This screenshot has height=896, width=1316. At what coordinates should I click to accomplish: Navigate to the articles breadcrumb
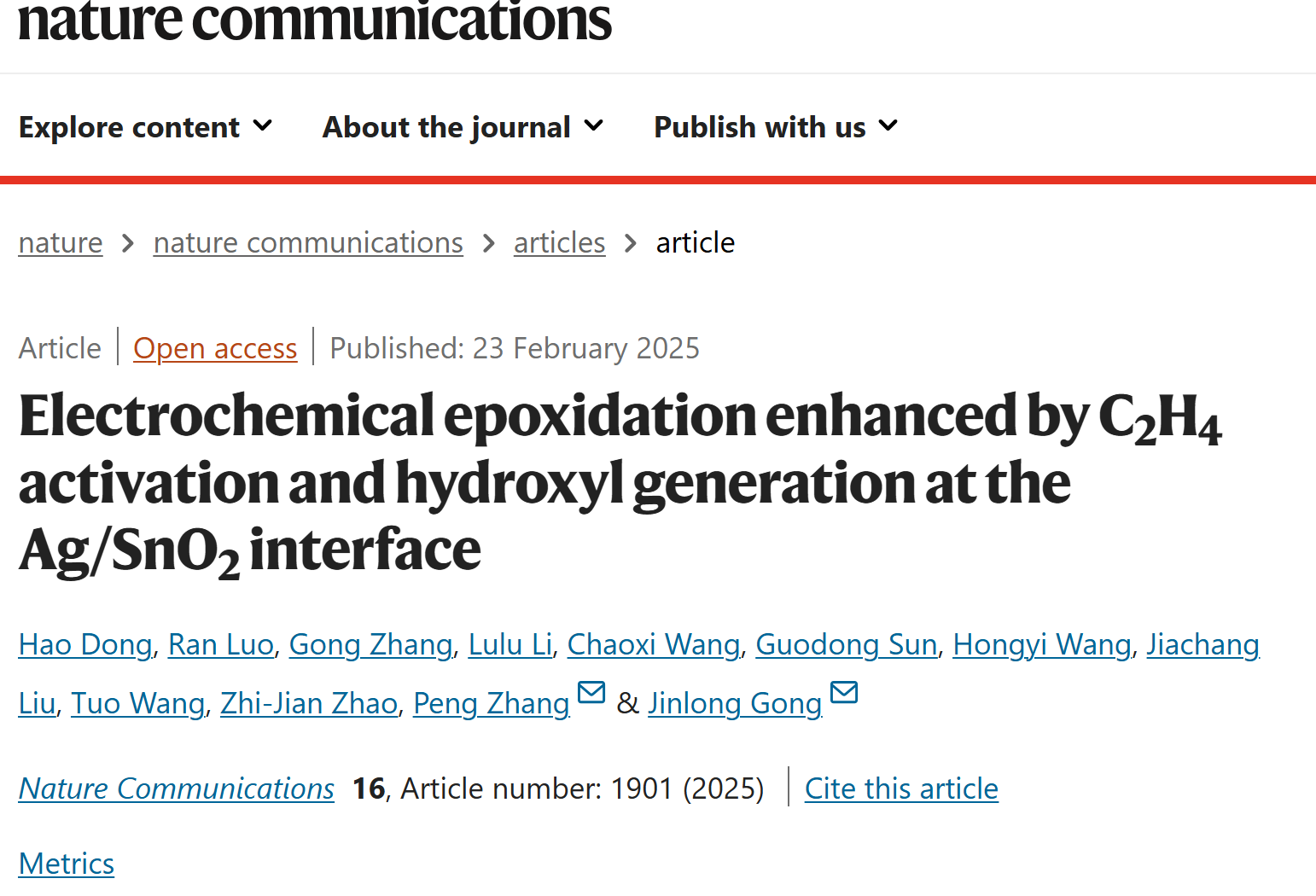point(560,243)
